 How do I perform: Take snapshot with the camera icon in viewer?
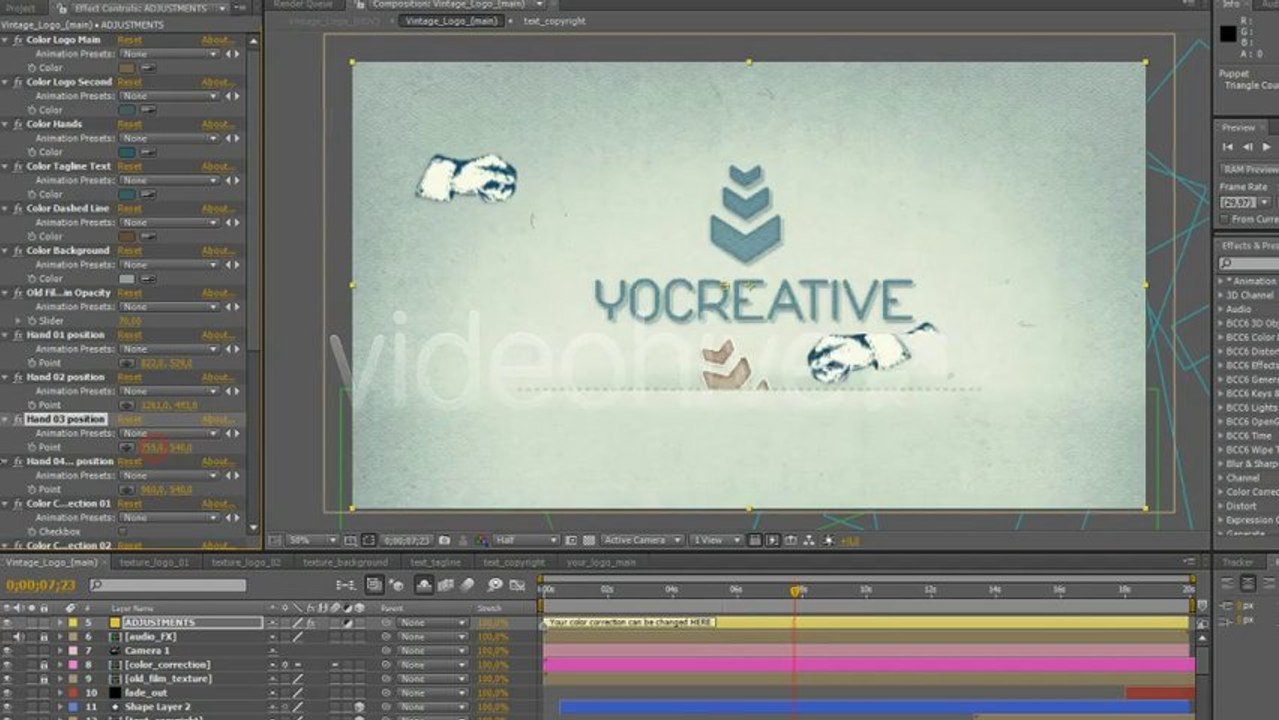(444, 540)
